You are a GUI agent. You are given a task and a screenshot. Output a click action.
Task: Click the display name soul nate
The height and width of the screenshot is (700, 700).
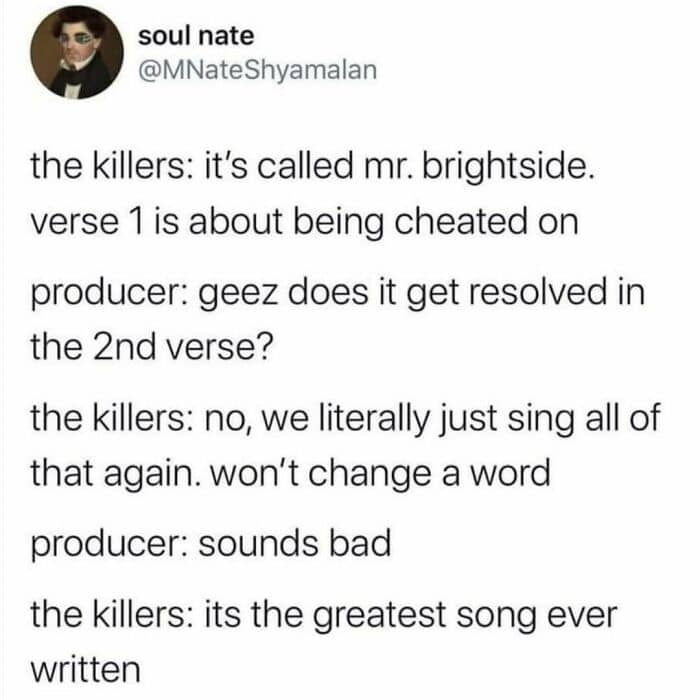pos(196,36)
